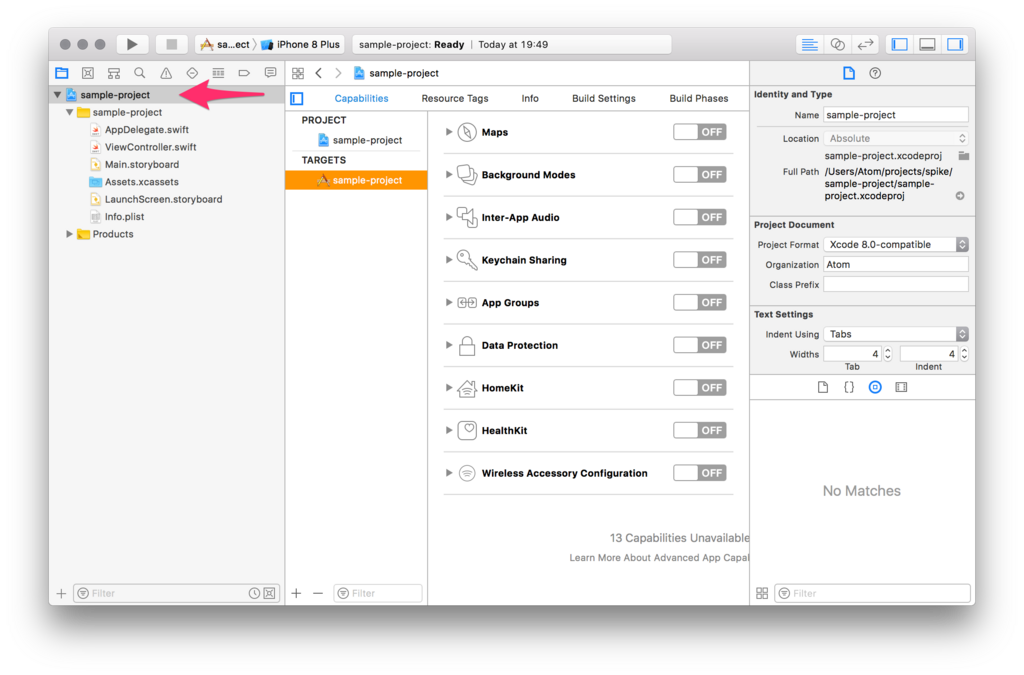Open the Project navigator folder icon

62,73
